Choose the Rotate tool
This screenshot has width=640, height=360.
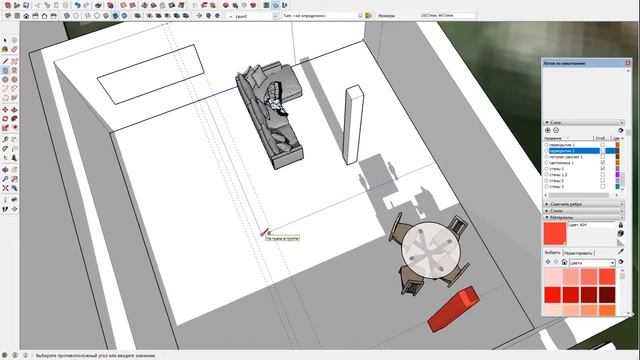(5, 119)
